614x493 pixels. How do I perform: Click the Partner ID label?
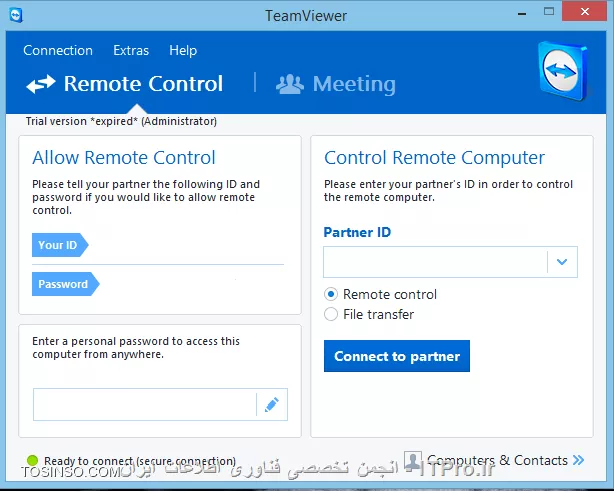tap(357, 232)
